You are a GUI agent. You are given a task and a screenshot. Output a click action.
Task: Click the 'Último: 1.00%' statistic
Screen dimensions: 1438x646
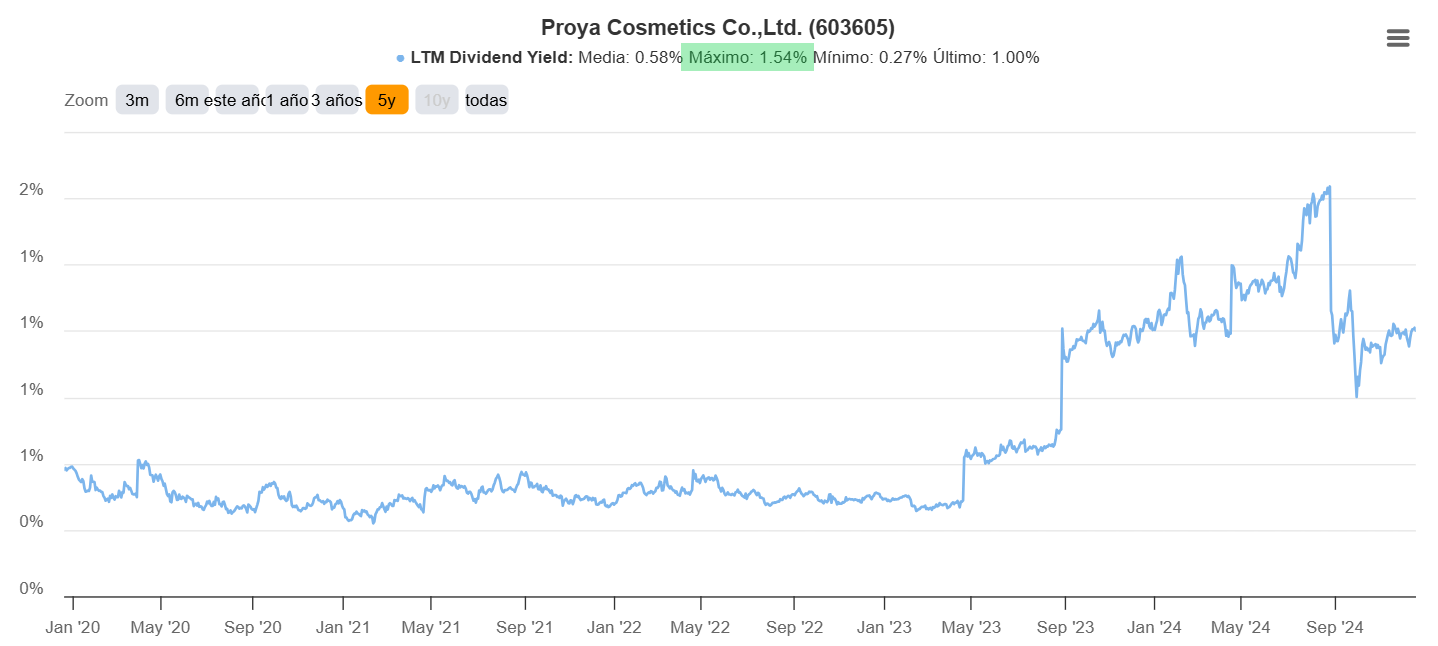pyautogui.click(x=986, y=58)
